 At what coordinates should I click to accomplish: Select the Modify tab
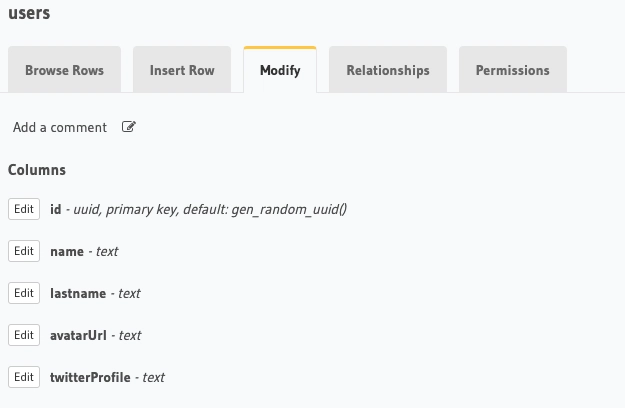(280, 70)
